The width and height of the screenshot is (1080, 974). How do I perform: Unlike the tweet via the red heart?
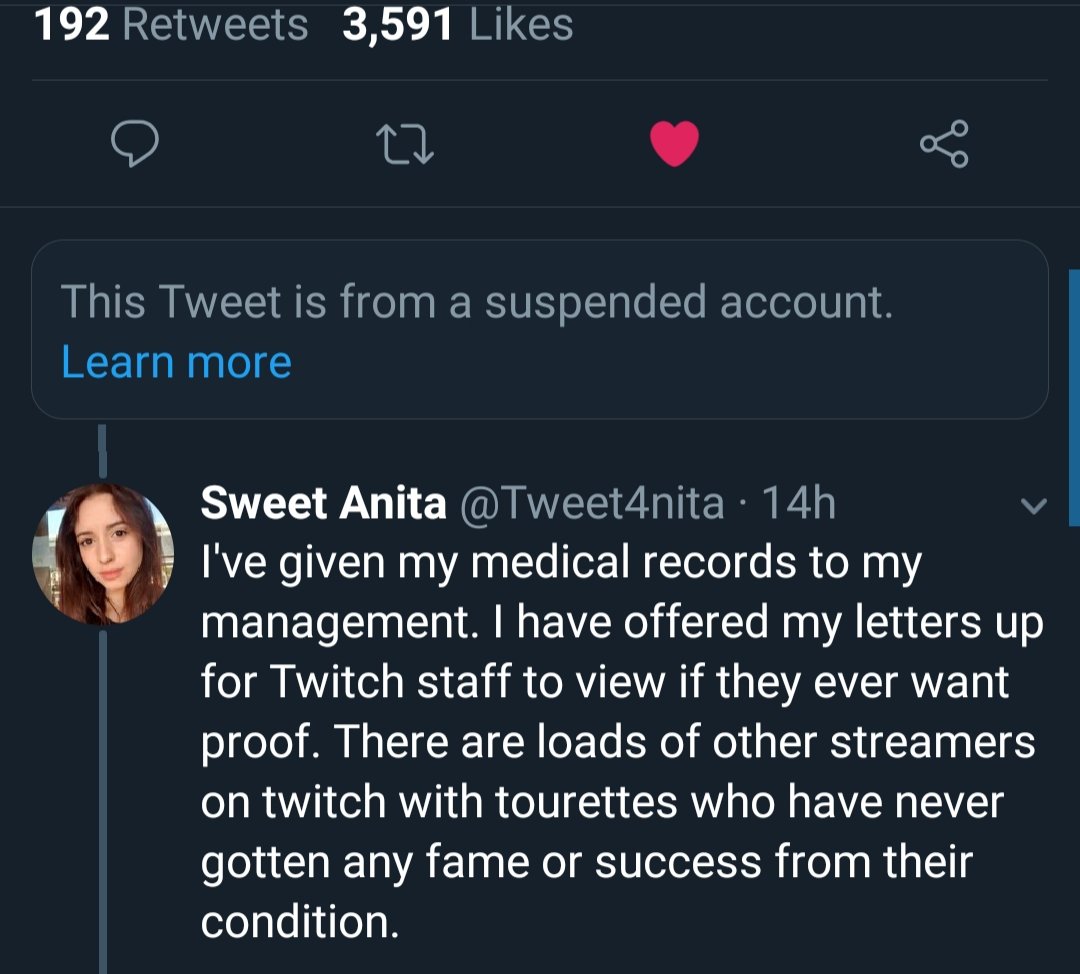pos(674,144)
